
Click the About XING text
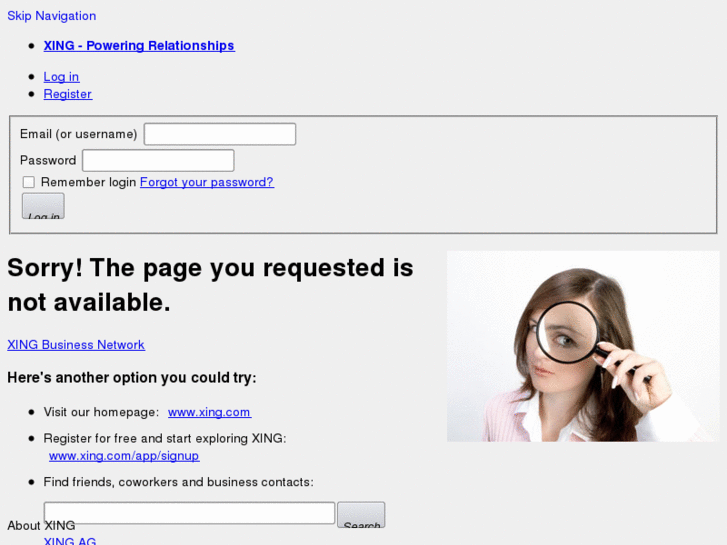tap(41, 526)
